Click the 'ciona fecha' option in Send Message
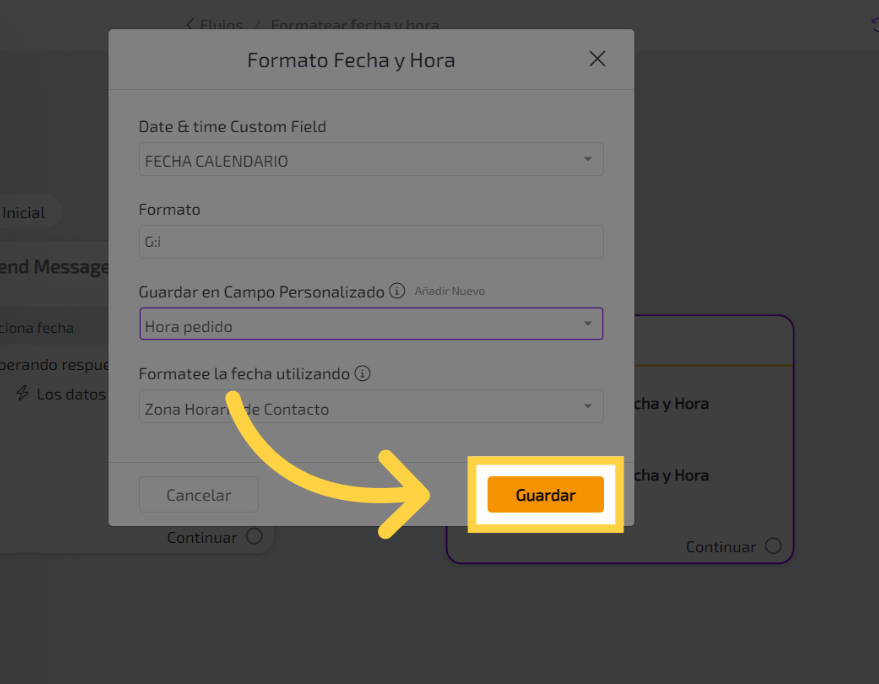The height and width of the screenshot is (684, 879). pyautogui.click(x=38, y=328)
